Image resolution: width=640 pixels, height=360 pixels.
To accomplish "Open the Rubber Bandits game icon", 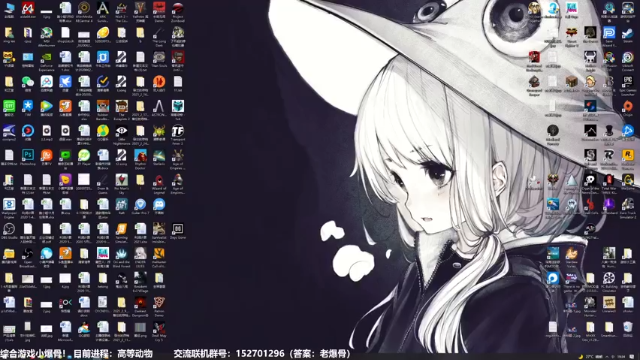I will click(103, 110).
